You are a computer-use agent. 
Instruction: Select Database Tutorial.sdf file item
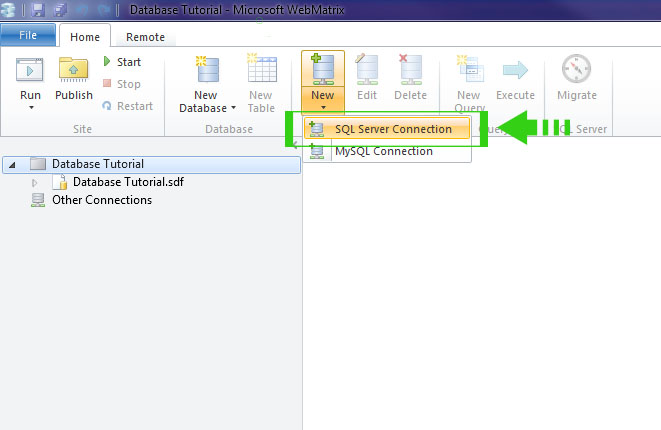(128, 182)
